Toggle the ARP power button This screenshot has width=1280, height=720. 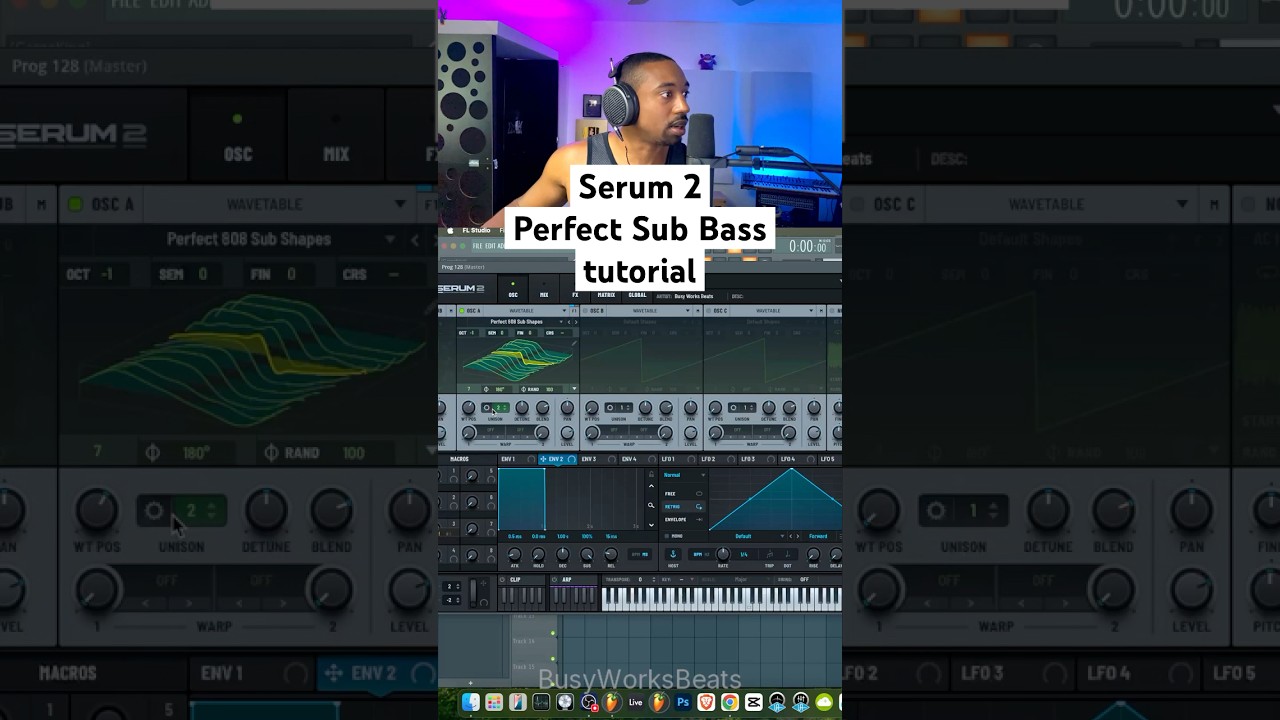point(554,579)
